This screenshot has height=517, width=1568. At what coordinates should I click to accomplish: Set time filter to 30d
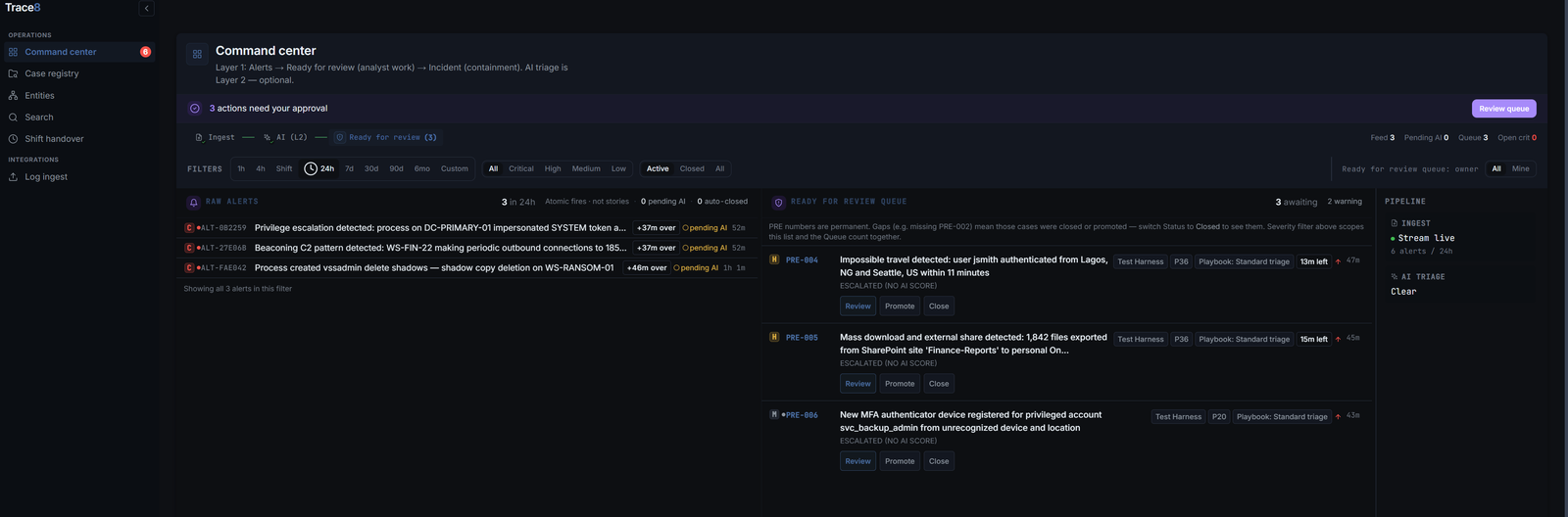click(371, 168)
